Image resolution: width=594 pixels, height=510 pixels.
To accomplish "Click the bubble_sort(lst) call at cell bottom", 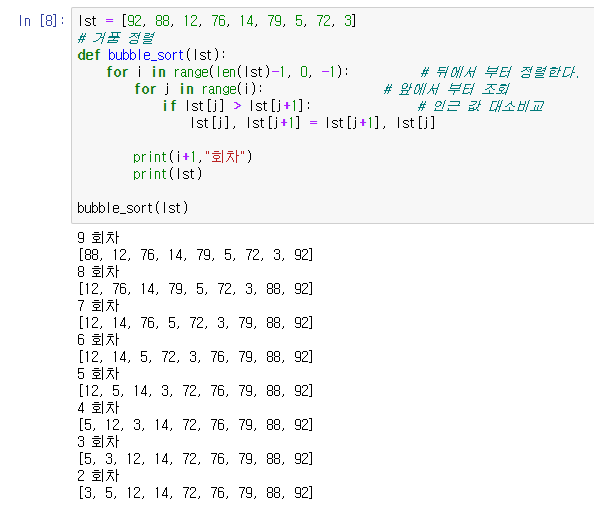I will (x=133, y=208).
